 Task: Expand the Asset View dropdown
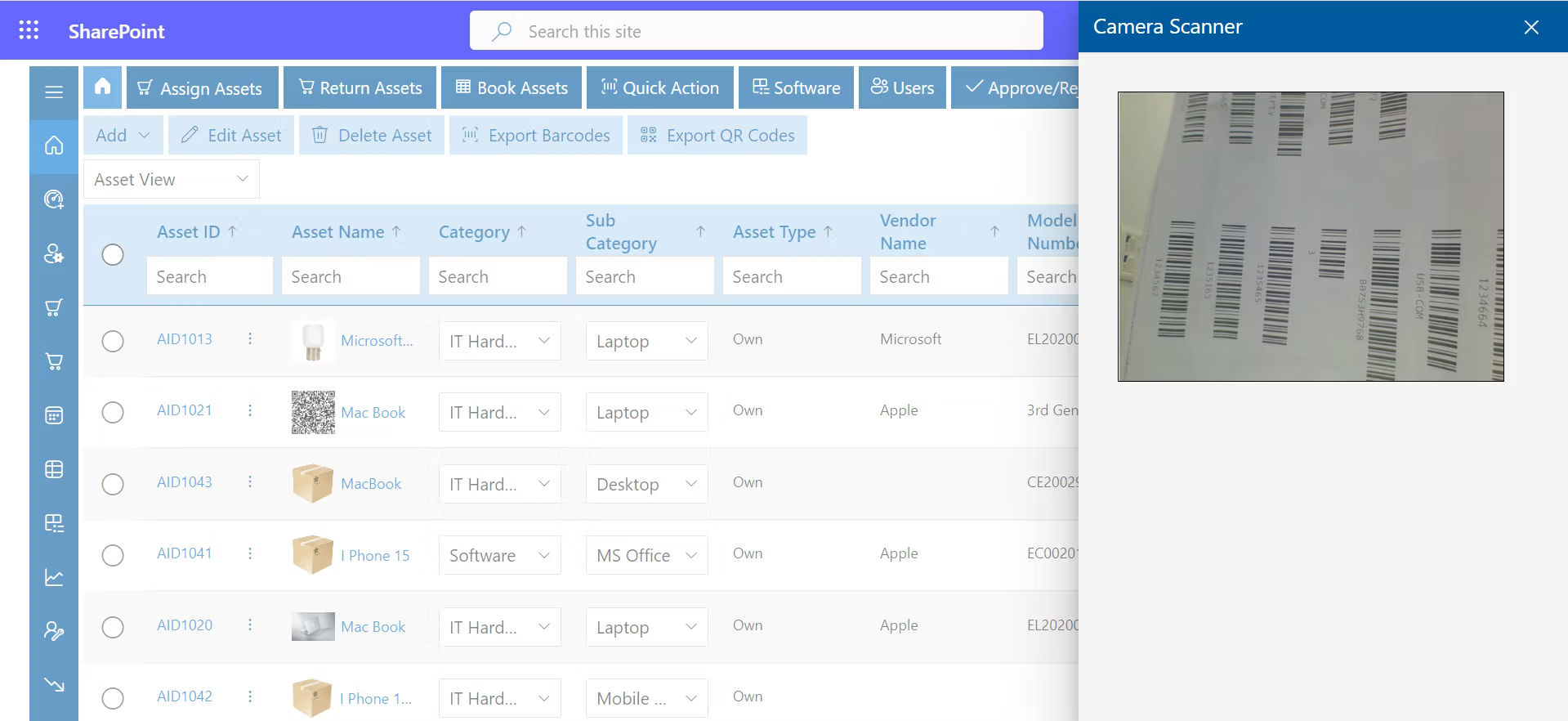(x=172, y=179)
